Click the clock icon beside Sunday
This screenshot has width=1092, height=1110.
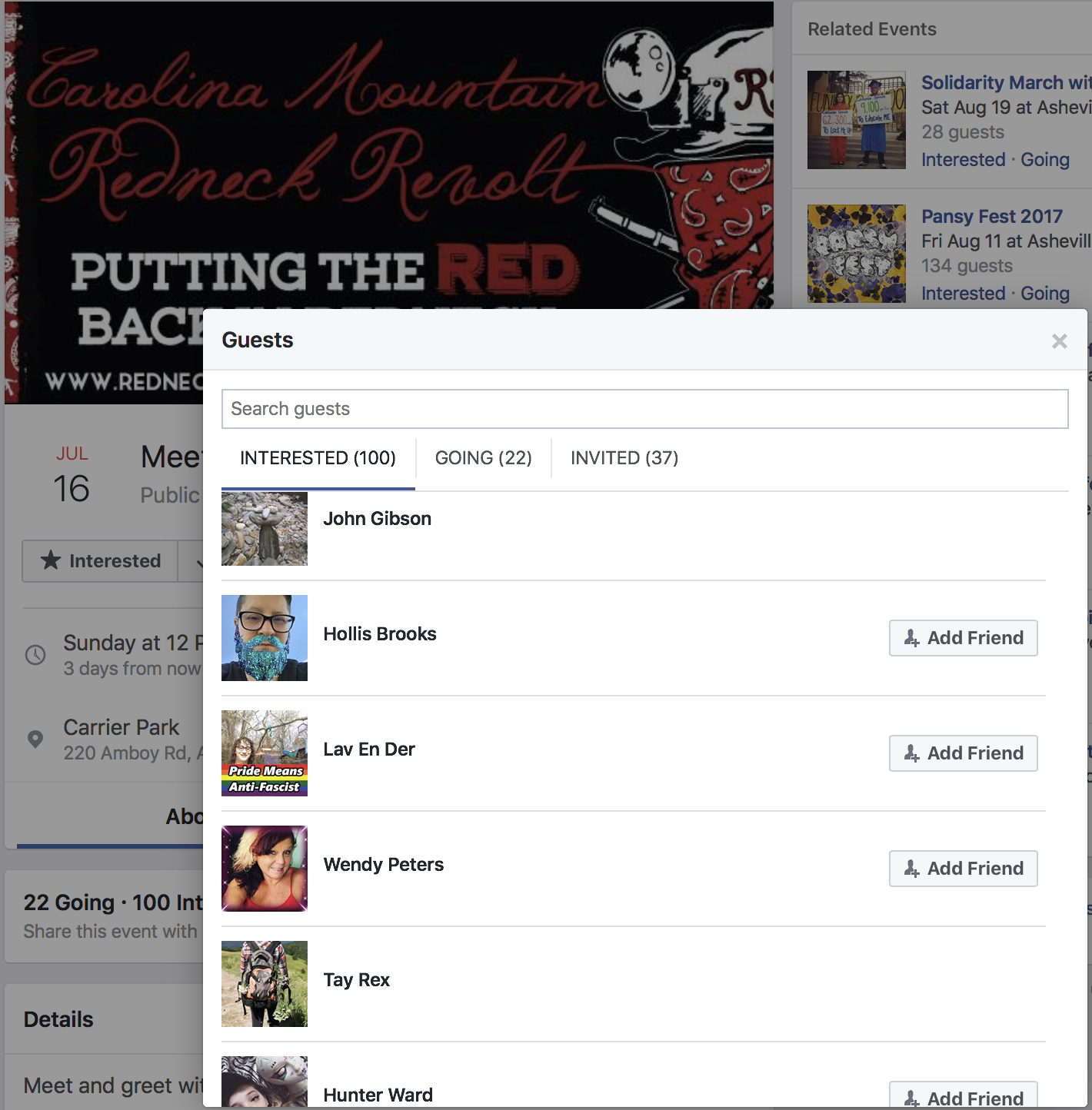coord(35,655)
